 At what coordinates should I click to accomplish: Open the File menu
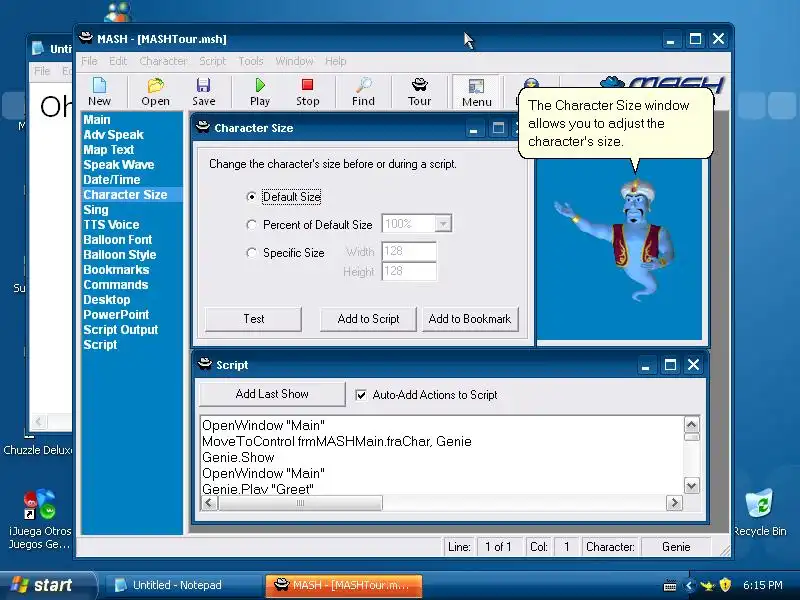tap(89, 61)
